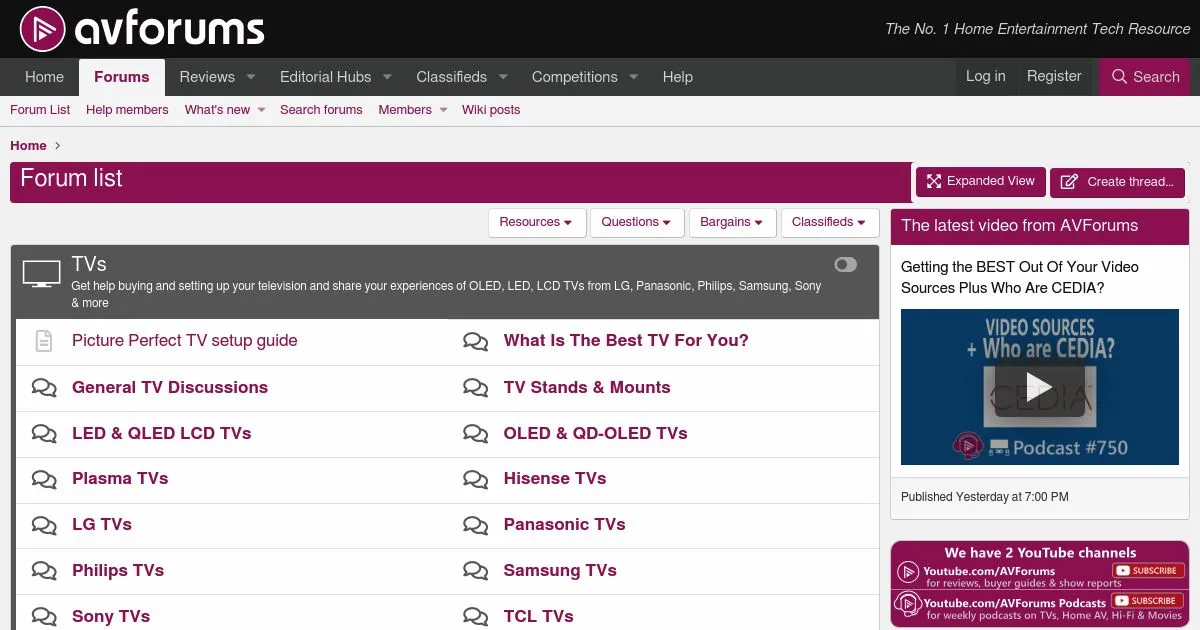Click the chat icon beside LG TVs
Image resolution: width=1200 pixels, height=630 pixels.
pos(44,525)
